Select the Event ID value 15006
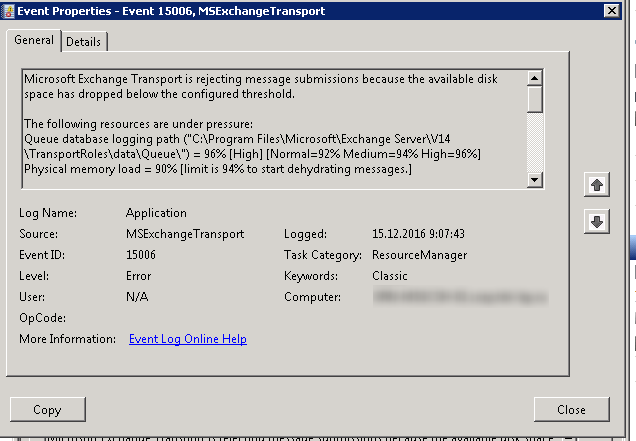The height and width of the screenshot is (441, 636). (141, 255)
